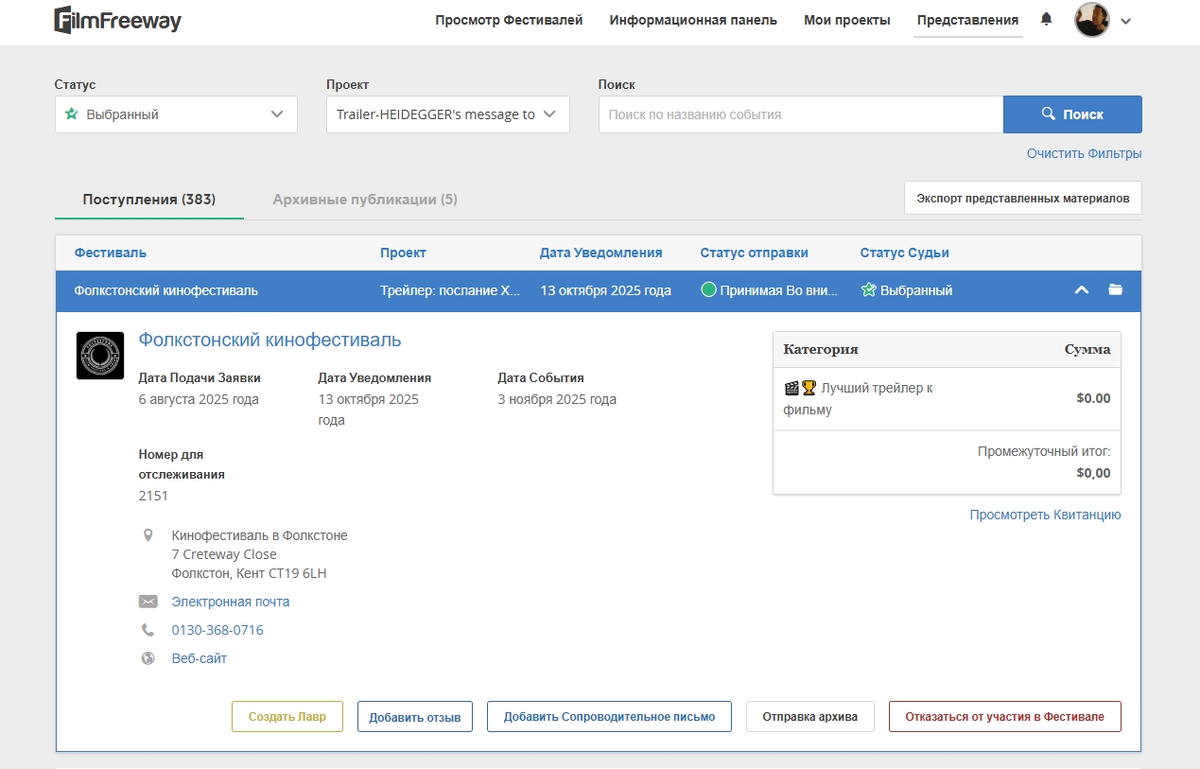Click the folder icon in the blue row
This screenshot has height=769, width=1200.
[x=1115, y=290]
